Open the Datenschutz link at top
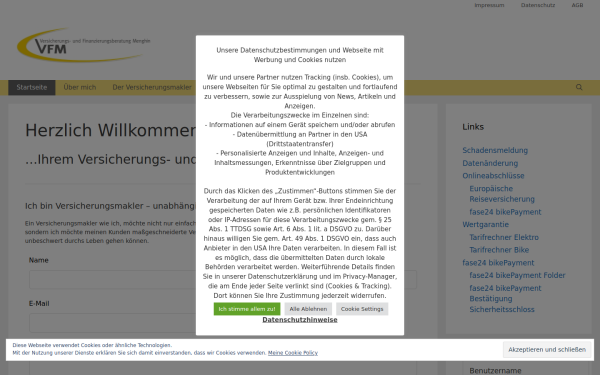The height and width of the screenshot is (375, 600). (x=538, y=5)
